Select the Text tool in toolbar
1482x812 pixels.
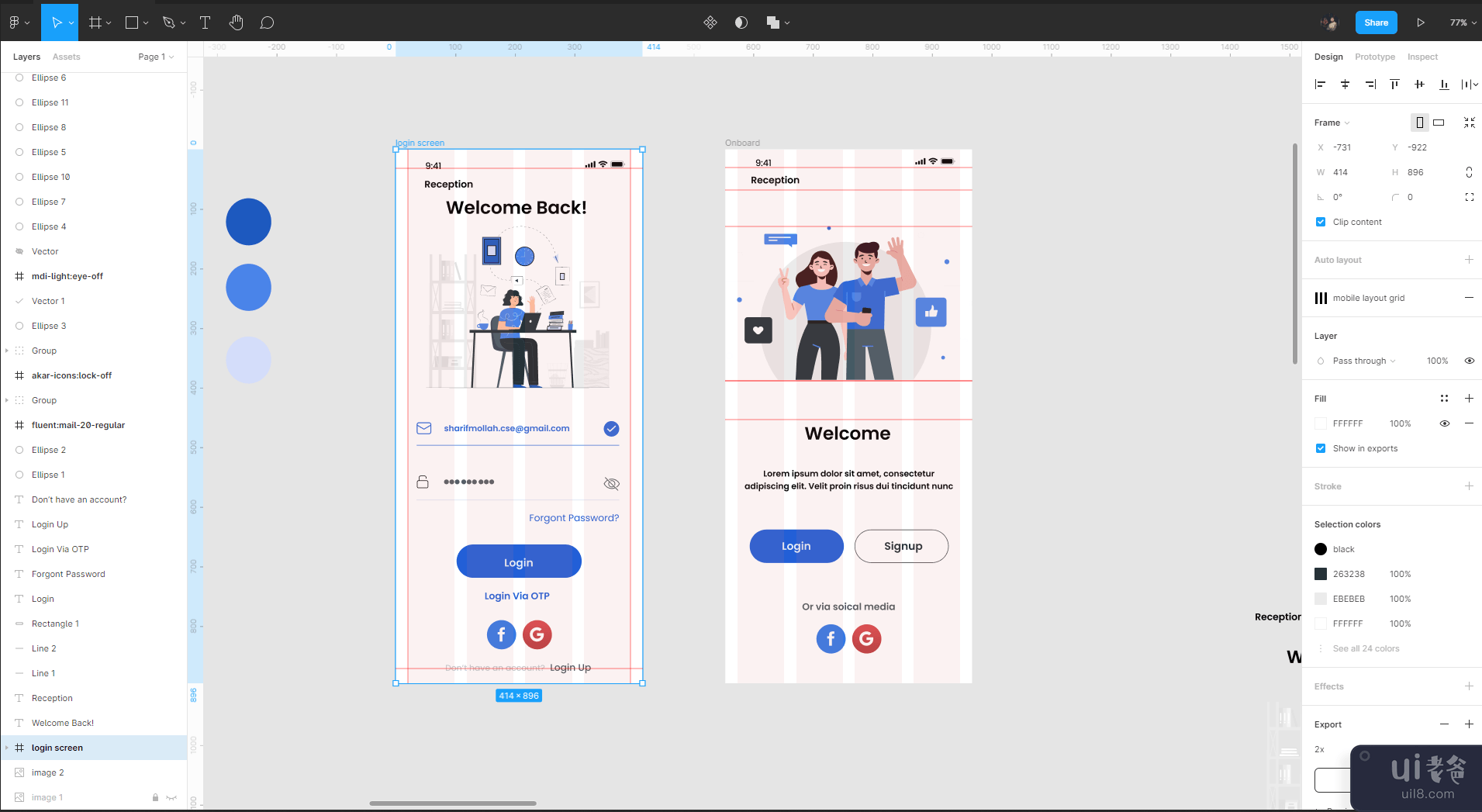205,22
